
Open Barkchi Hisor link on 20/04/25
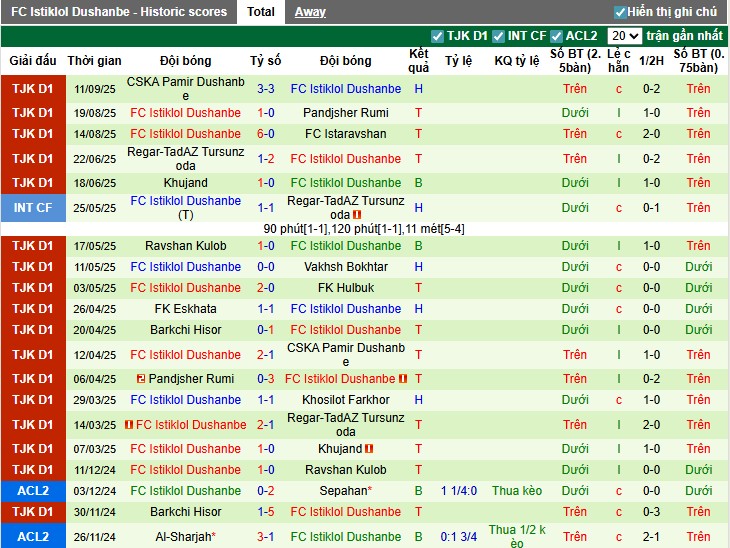point(185,330)
